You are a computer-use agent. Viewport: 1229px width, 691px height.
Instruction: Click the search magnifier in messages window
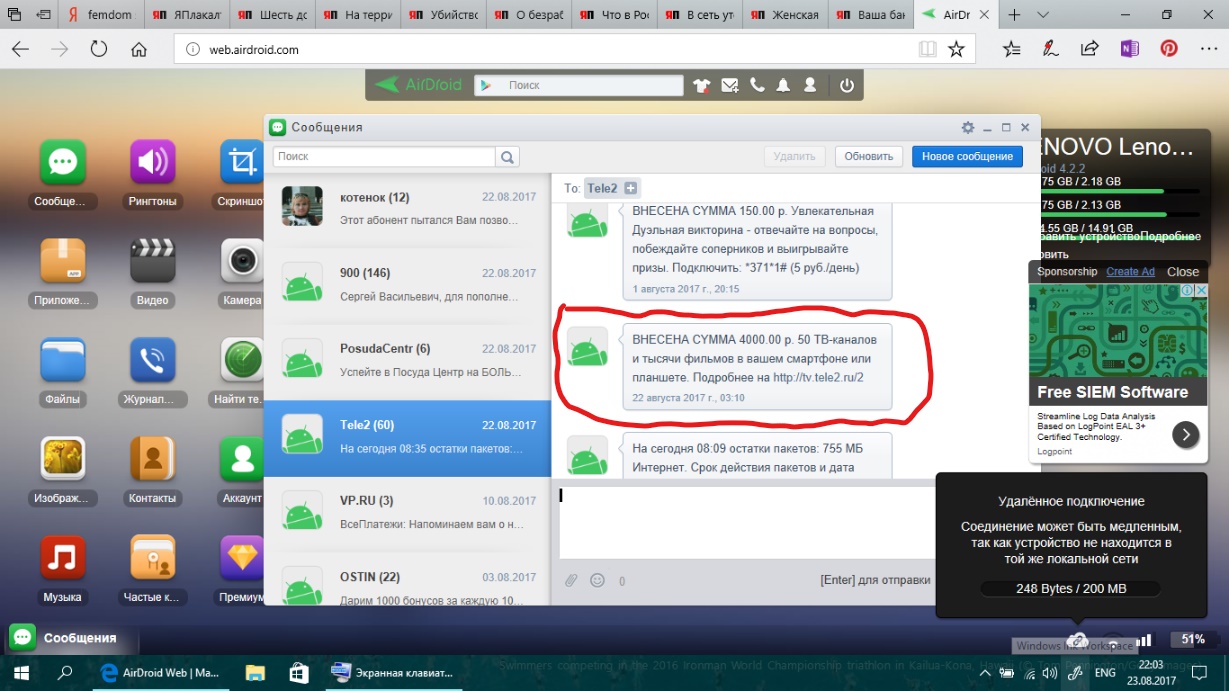[508, 157]
